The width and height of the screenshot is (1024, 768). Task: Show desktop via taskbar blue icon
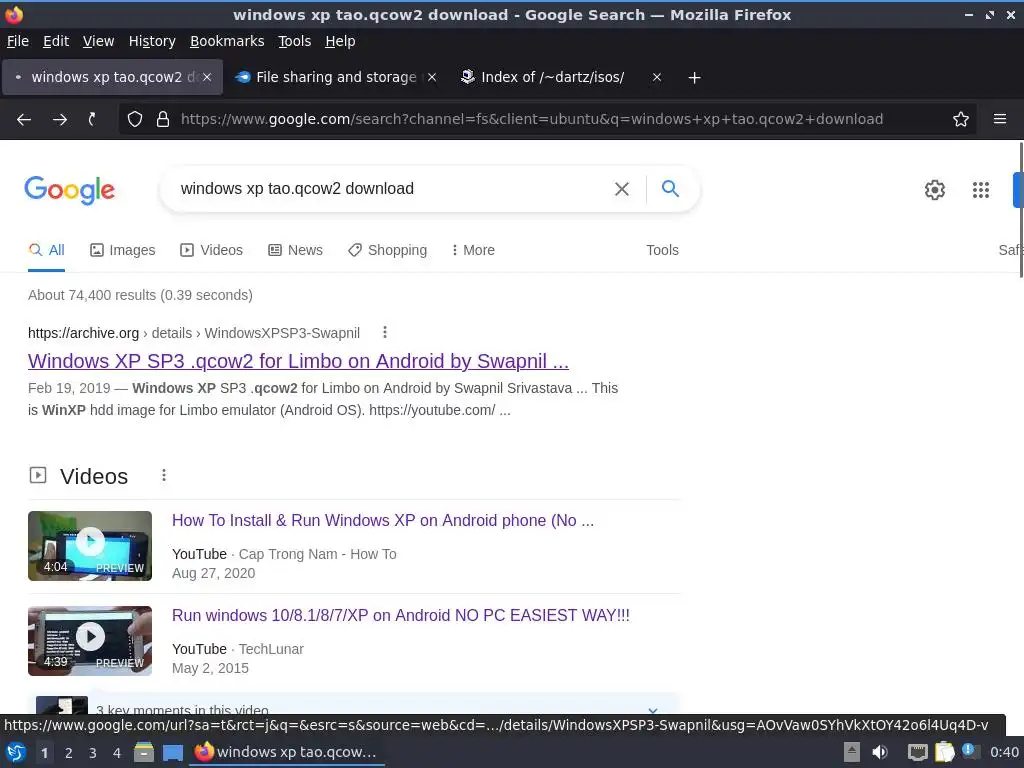click(x=172, y=752)
